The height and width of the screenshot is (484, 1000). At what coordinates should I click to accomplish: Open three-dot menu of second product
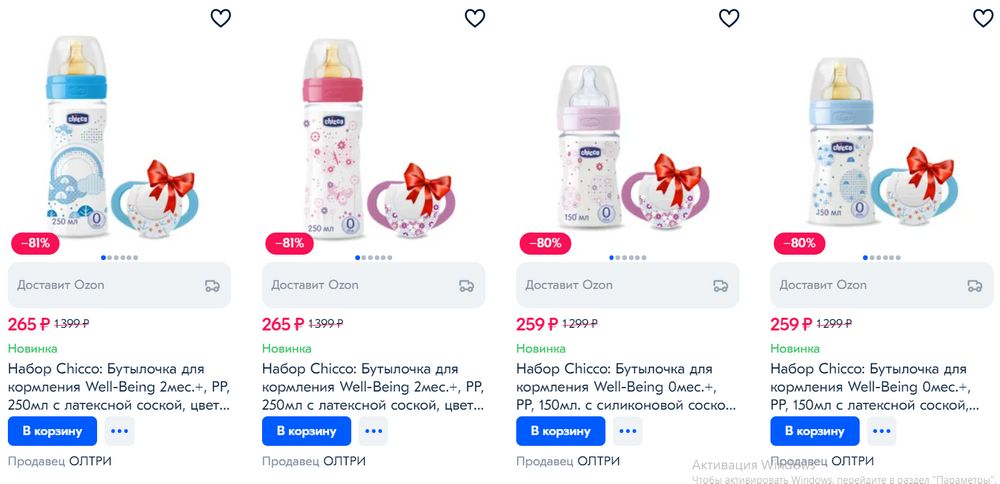coord(373,431)
